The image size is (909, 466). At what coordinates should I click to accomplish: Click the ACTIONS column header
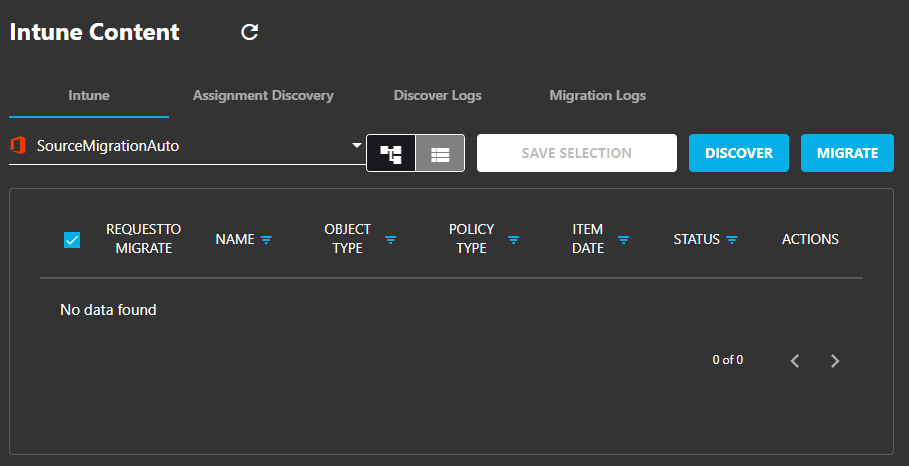pyautogui.click(x=810, y=239)
